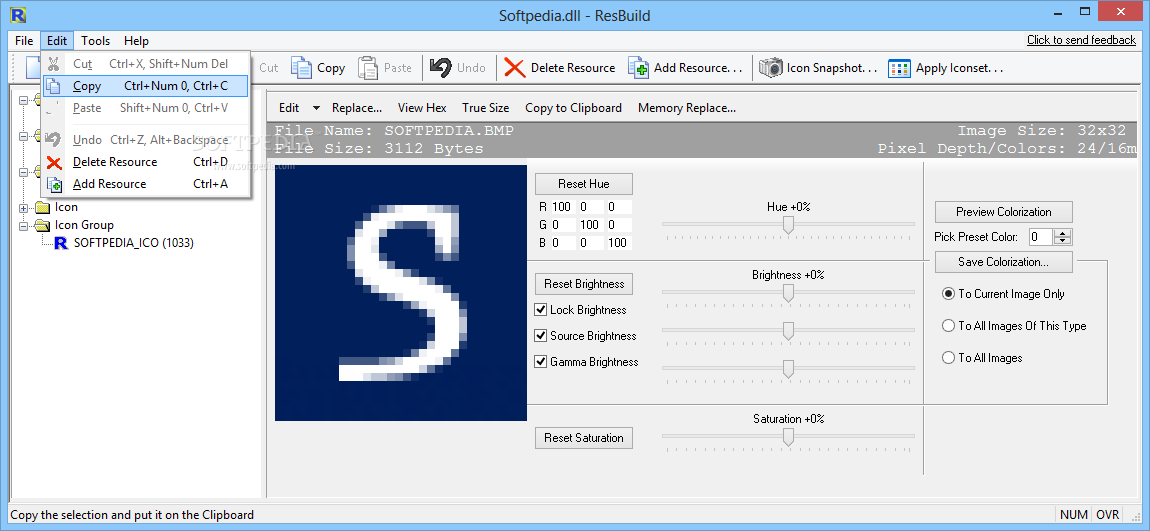This screenshot has width=1150, height=531.
Task: Click the toolbar Paste clipboard icon
Action: pyautogui.click(x=368, y=67)
